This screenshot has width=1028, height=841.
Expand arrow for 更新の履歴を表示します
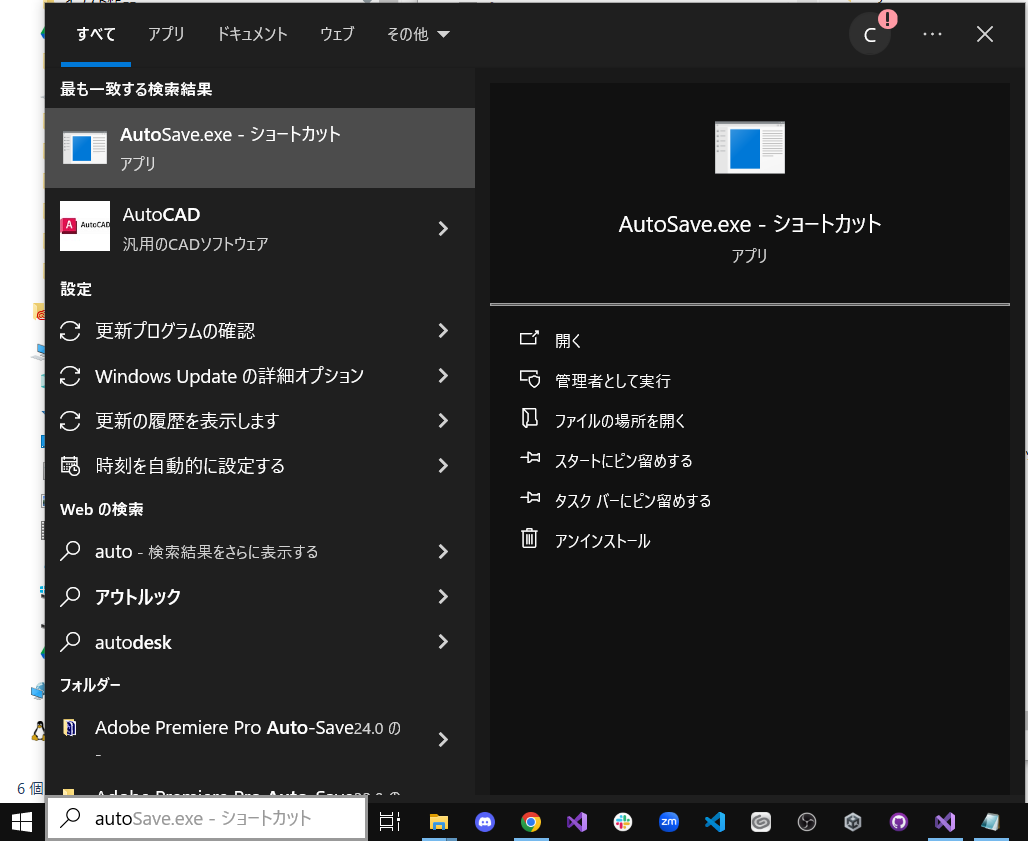tap(443, 421)
